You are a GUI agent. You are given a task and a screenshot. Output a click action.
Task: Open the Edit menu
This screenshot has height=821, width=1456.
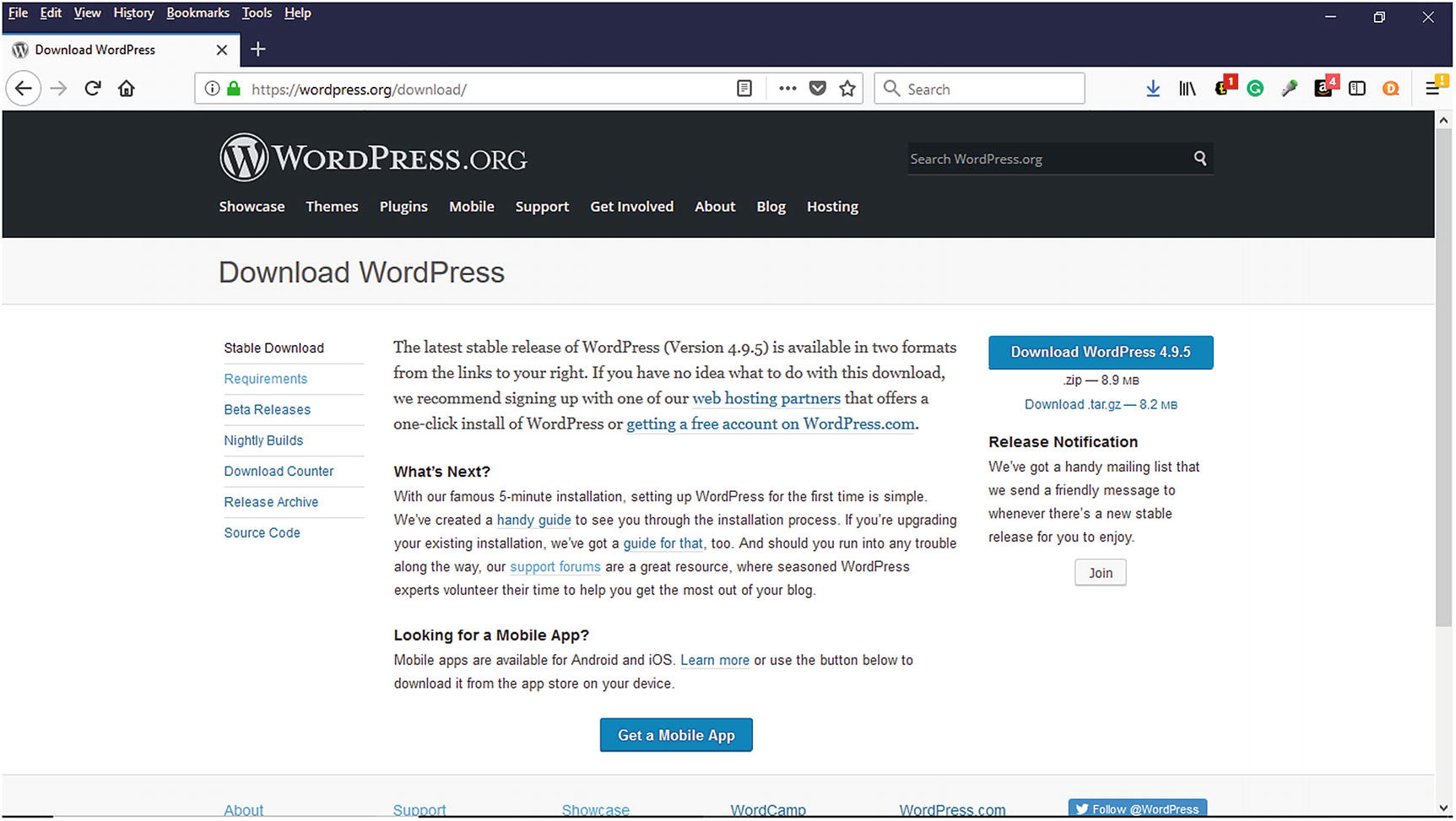(51, 13)
